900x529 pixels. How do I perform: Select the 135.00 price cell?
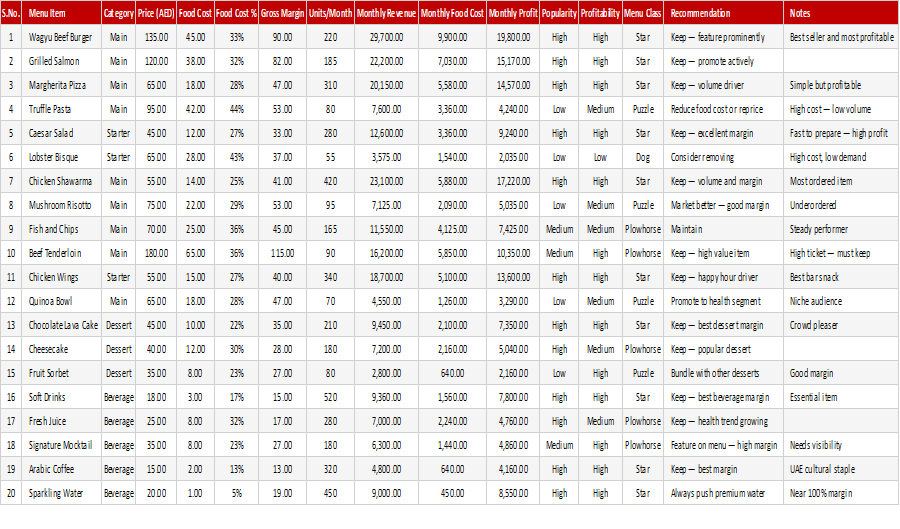156,37
